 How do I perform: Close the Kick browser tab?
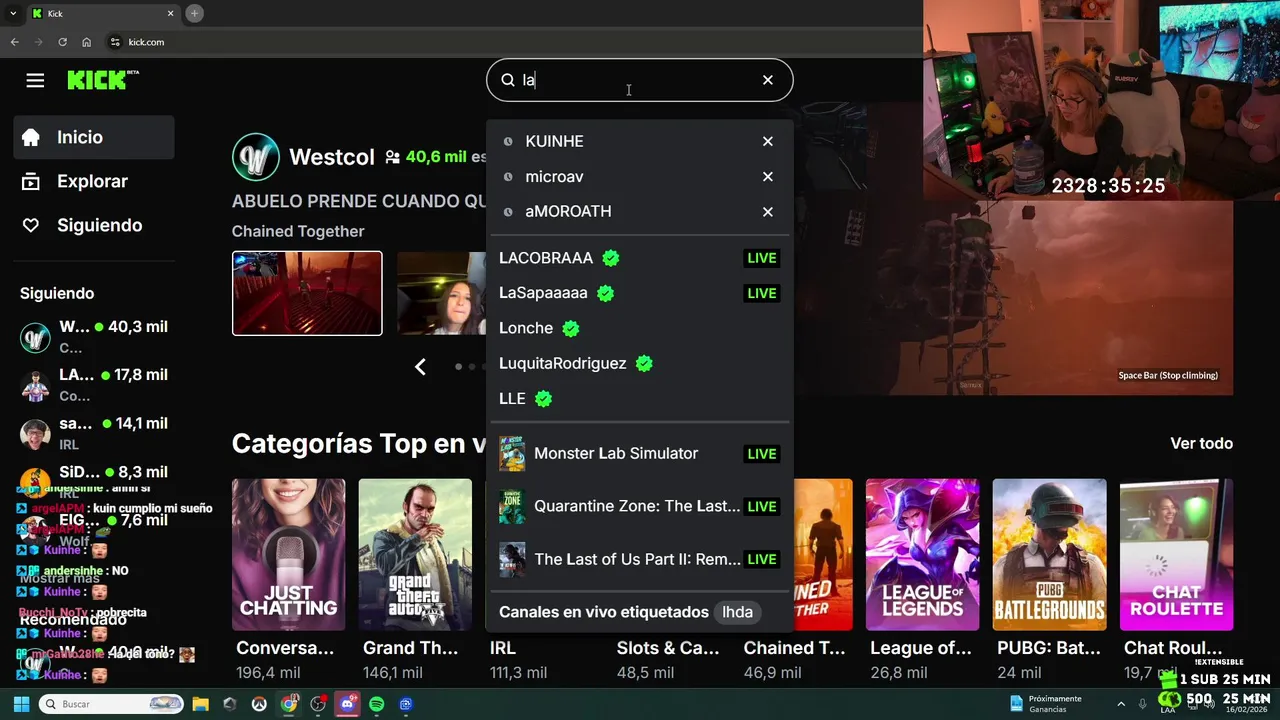[x=170, y=13]
